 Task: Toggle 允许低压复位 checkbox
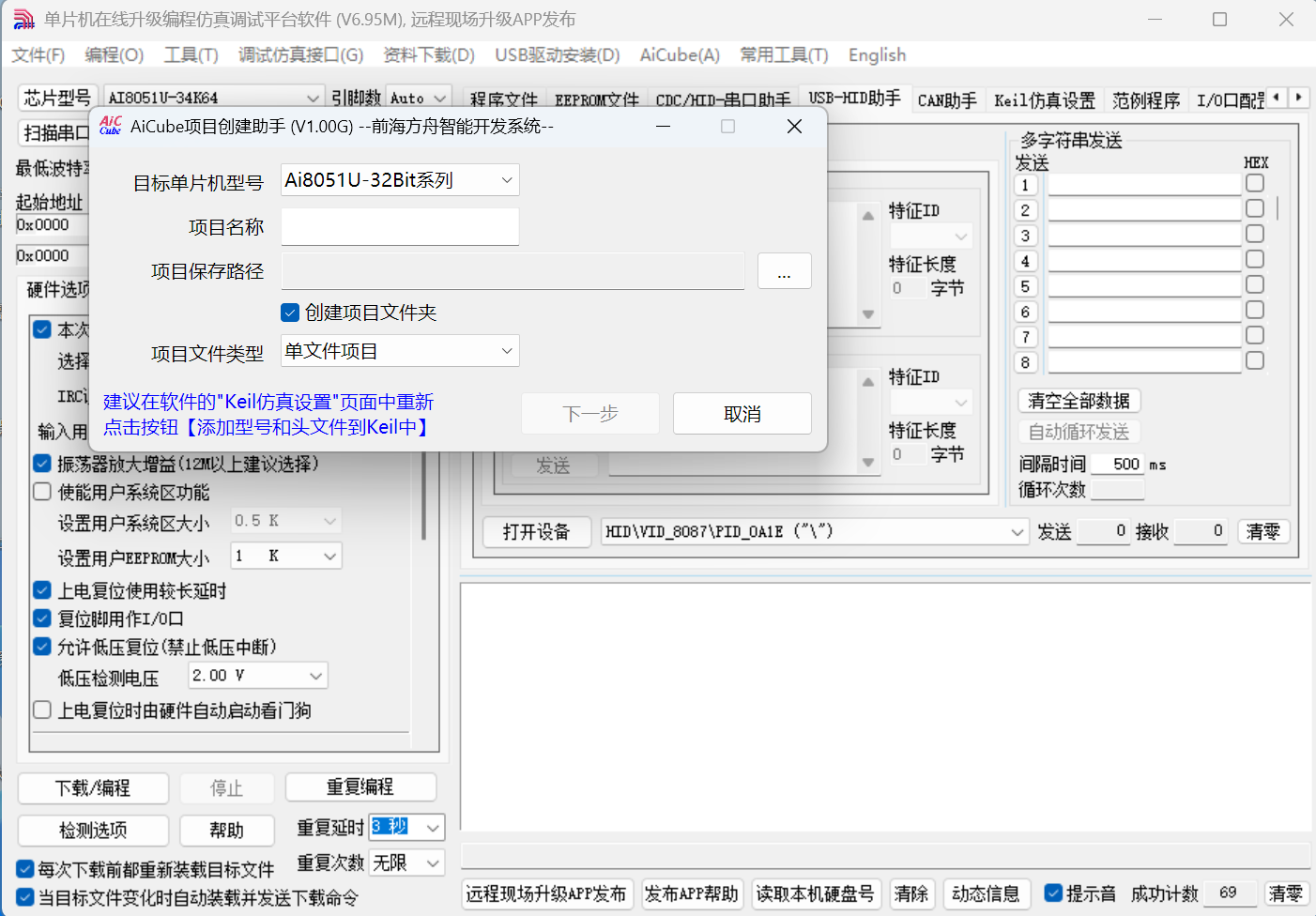pyautogui.click(x=42, y=647)
